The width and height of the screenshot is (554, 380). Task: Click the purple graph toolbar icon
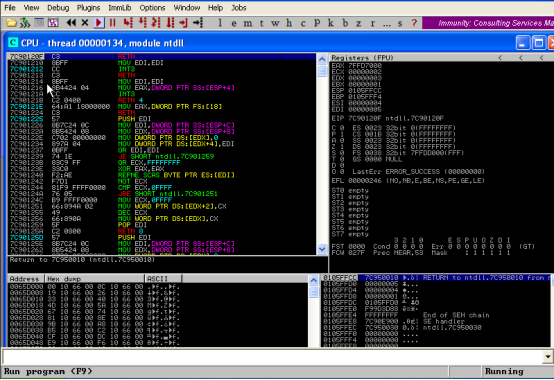click(x=53, y=23)
